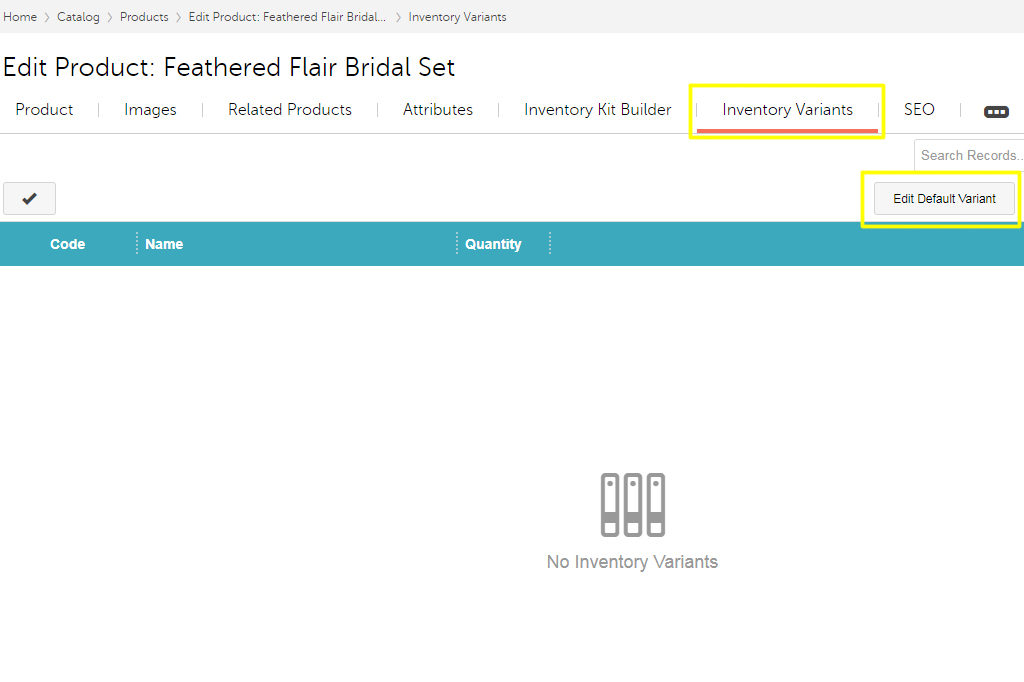Select the Attributes tab
This screenshot has height=682, width=1024.
coord(438,110)
